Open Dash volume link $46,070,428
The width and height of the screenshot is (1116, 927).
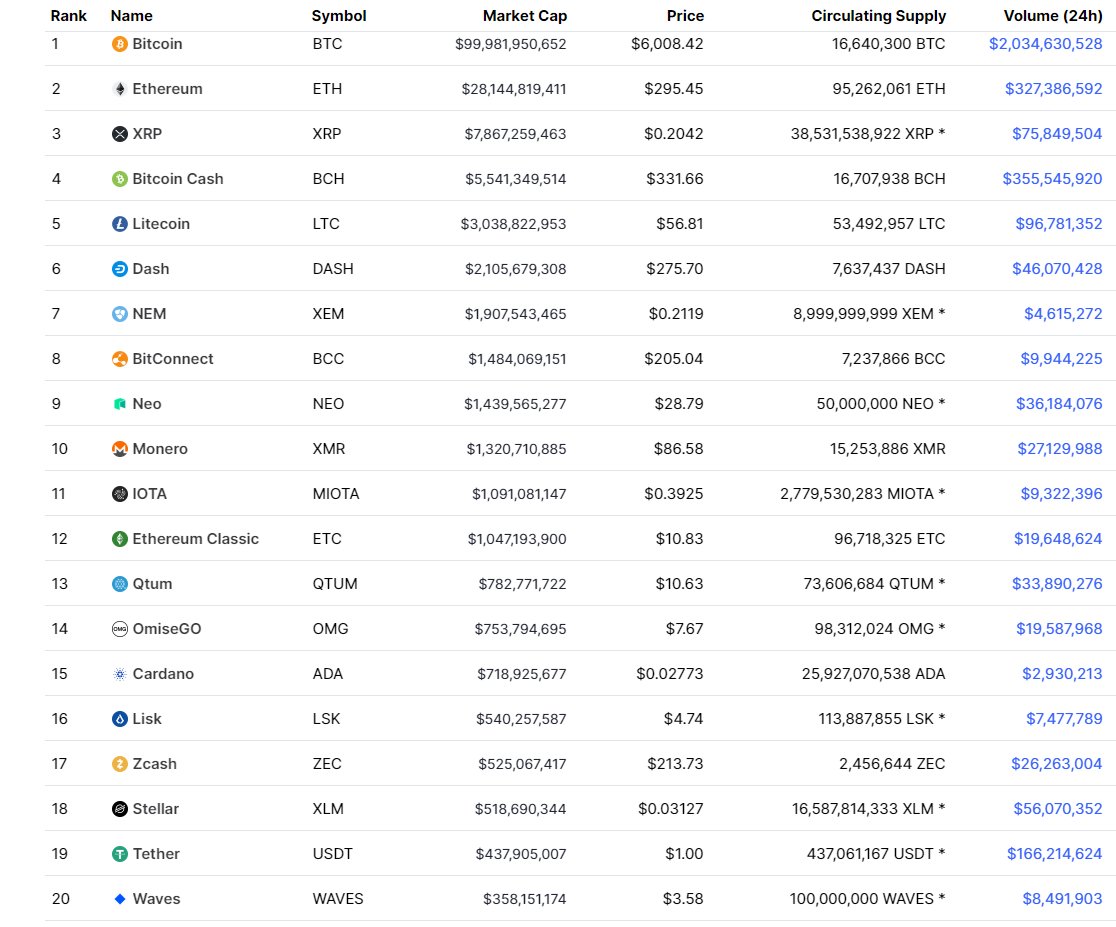pyautogui.click(x=1057, y=269)
